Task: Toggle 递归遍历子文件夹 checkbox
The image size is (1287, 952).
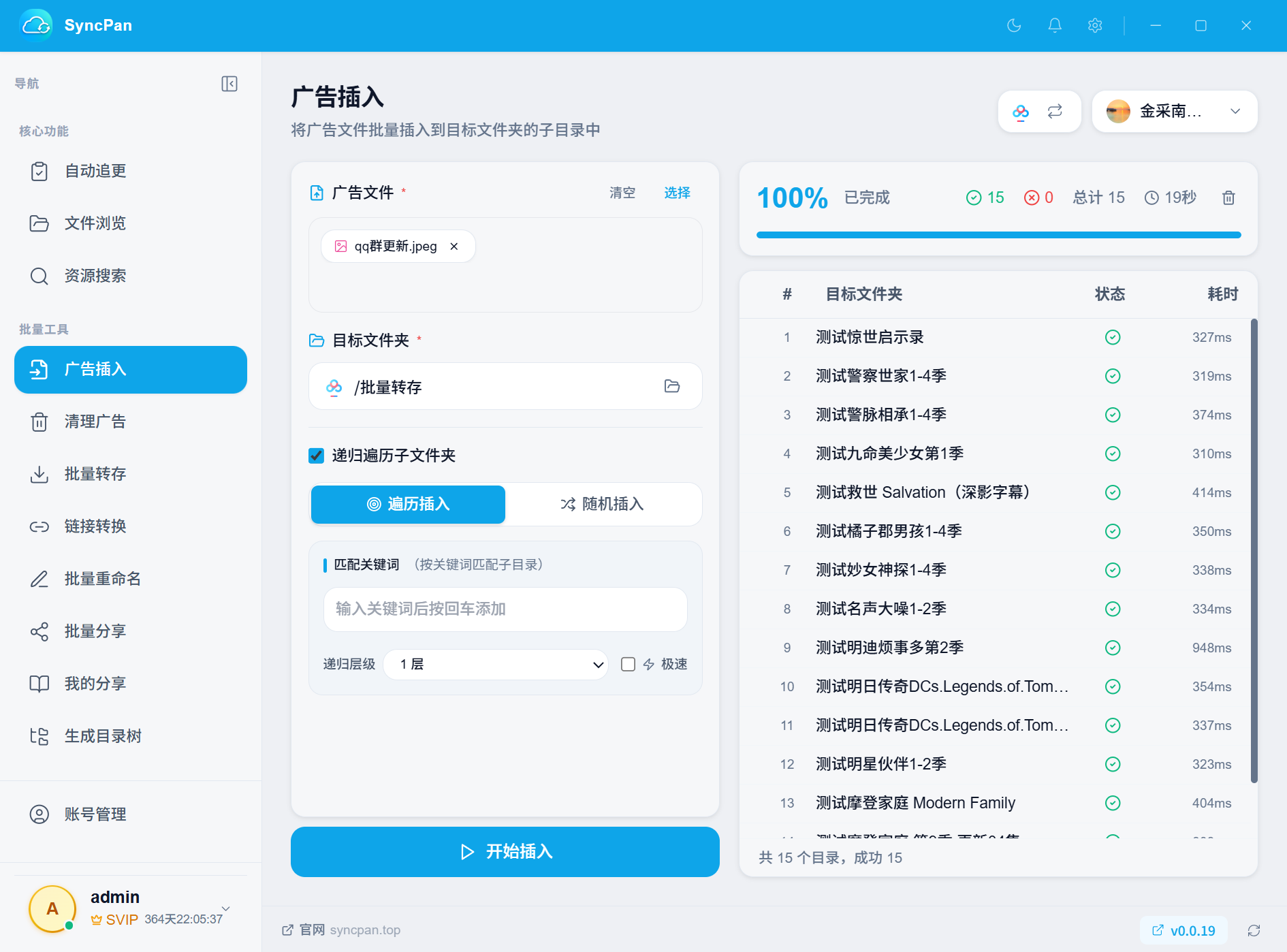Action: (x=316, y=456)
